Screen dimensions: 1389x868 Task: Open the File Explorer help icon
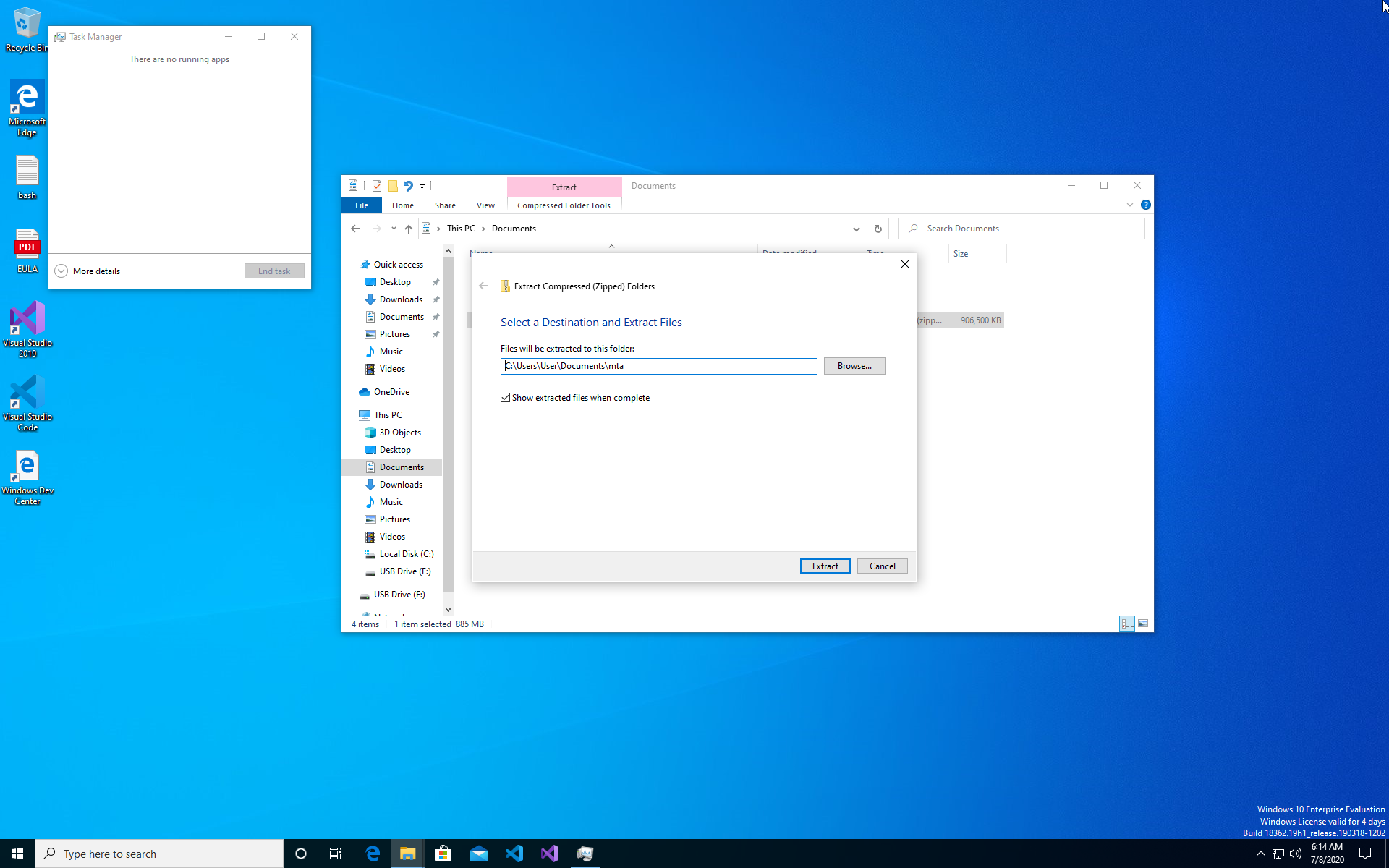point(1145,205)
